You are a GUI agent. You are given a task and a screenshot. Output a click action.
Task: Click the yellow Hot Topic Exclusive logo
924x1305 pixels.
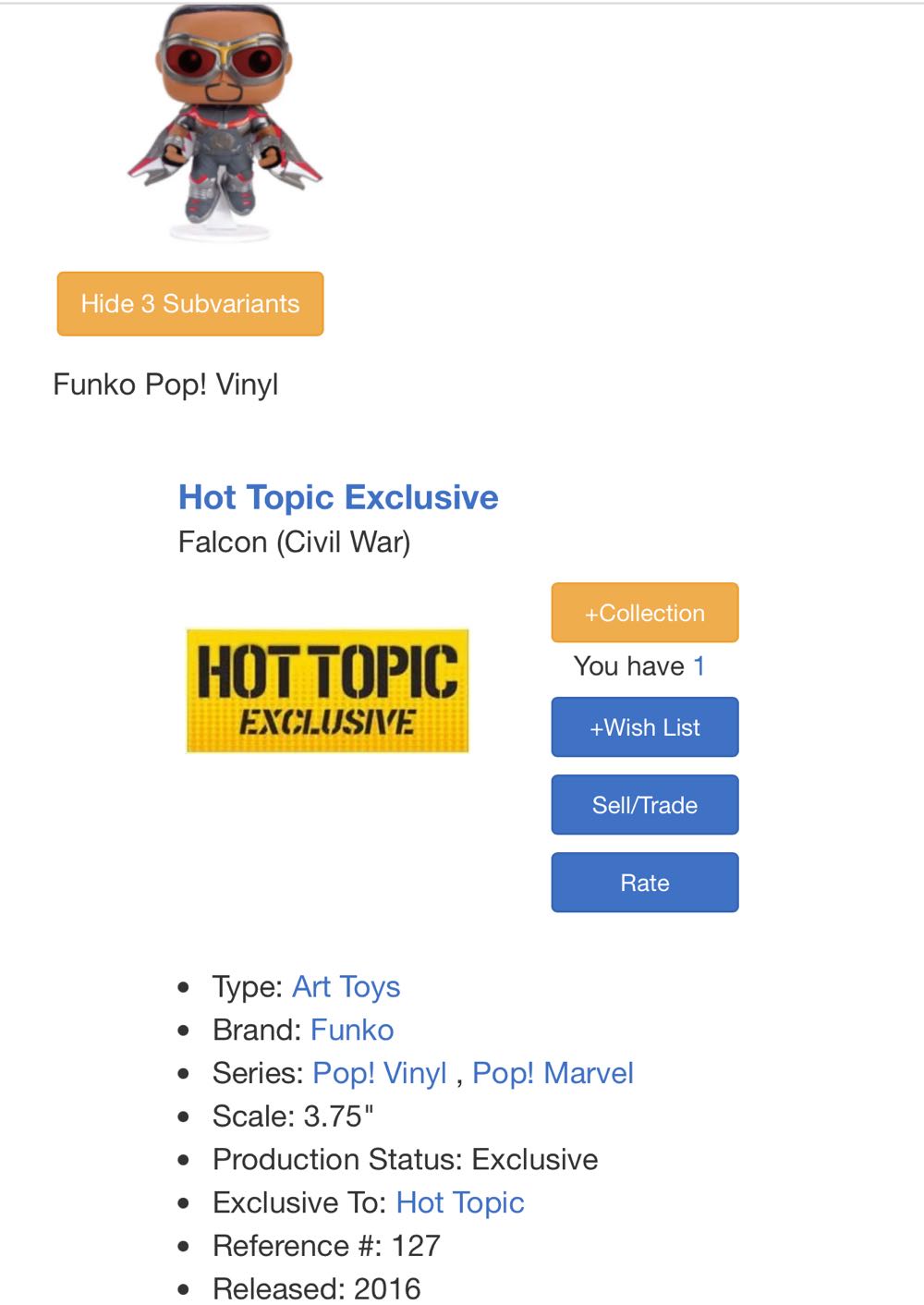[327, 691]
